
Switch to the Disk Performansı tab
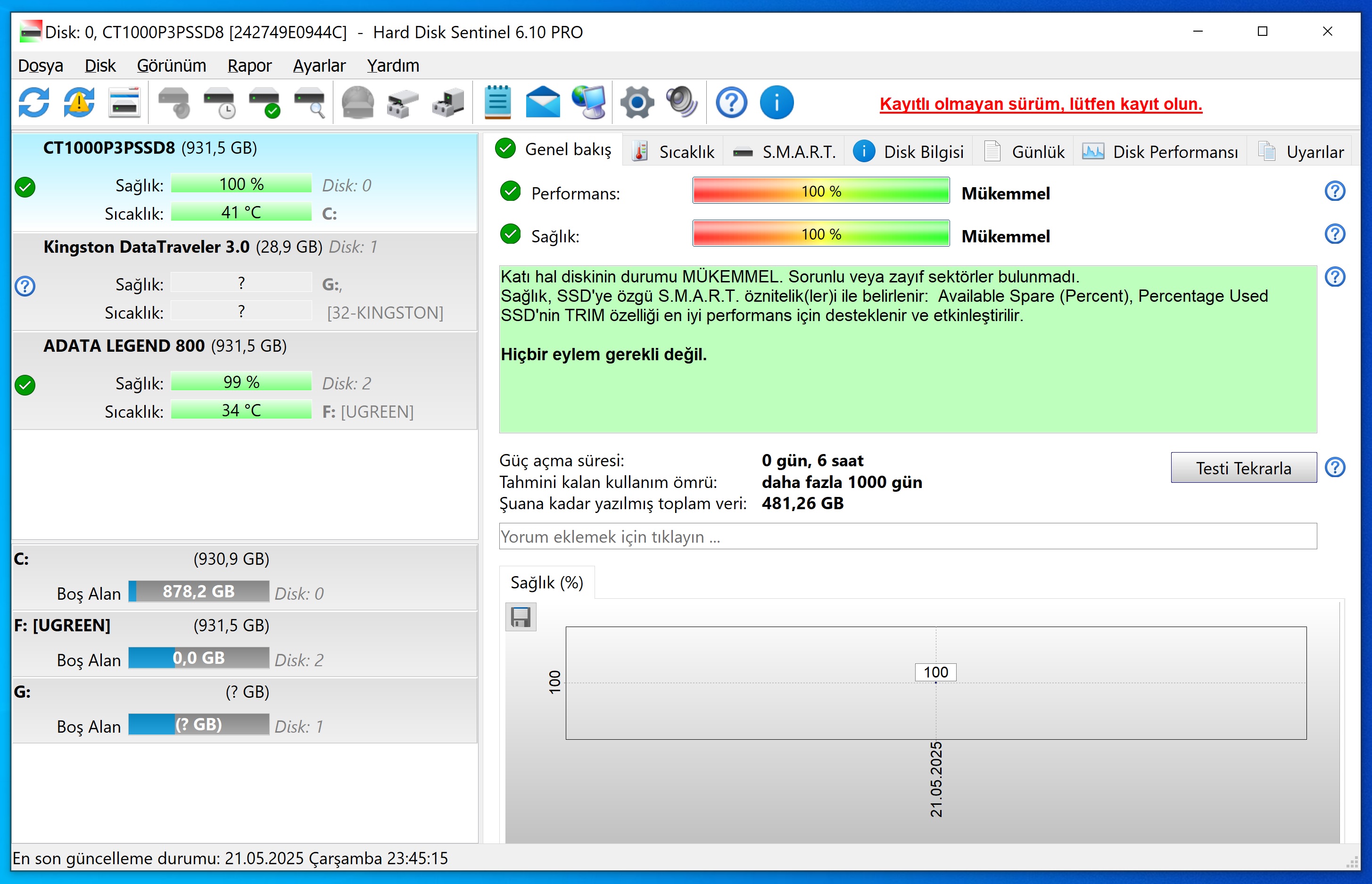point(1160,152)
